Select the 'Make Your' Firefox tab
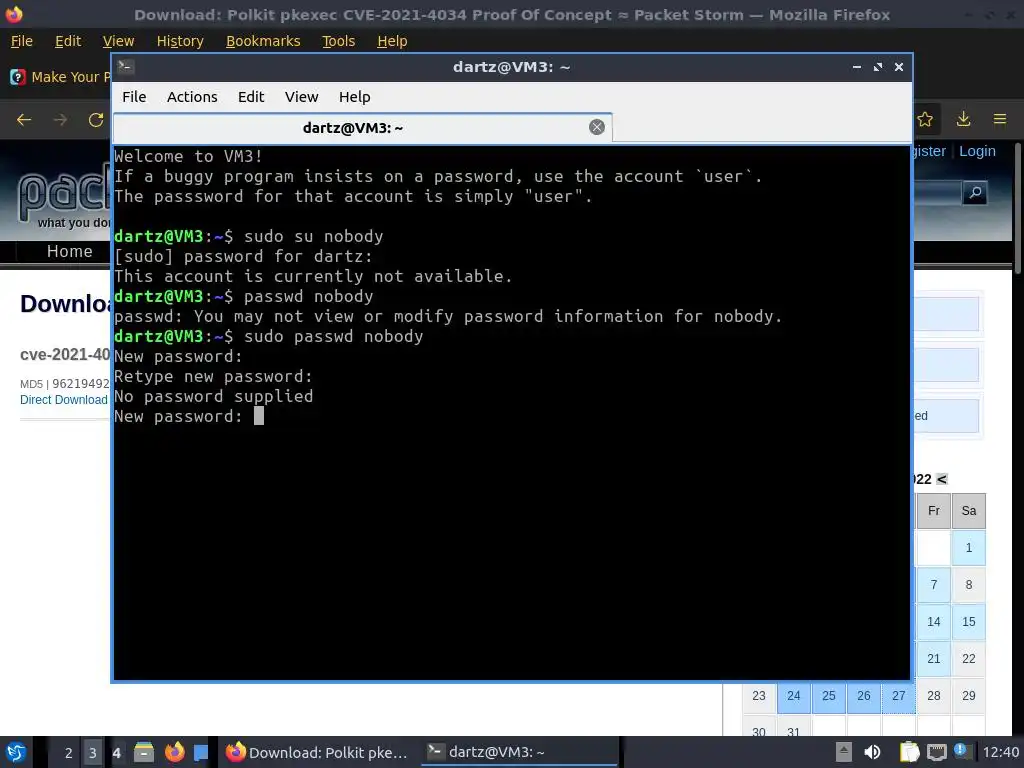The image size is (1024, 768). click(x=59, y=77)
